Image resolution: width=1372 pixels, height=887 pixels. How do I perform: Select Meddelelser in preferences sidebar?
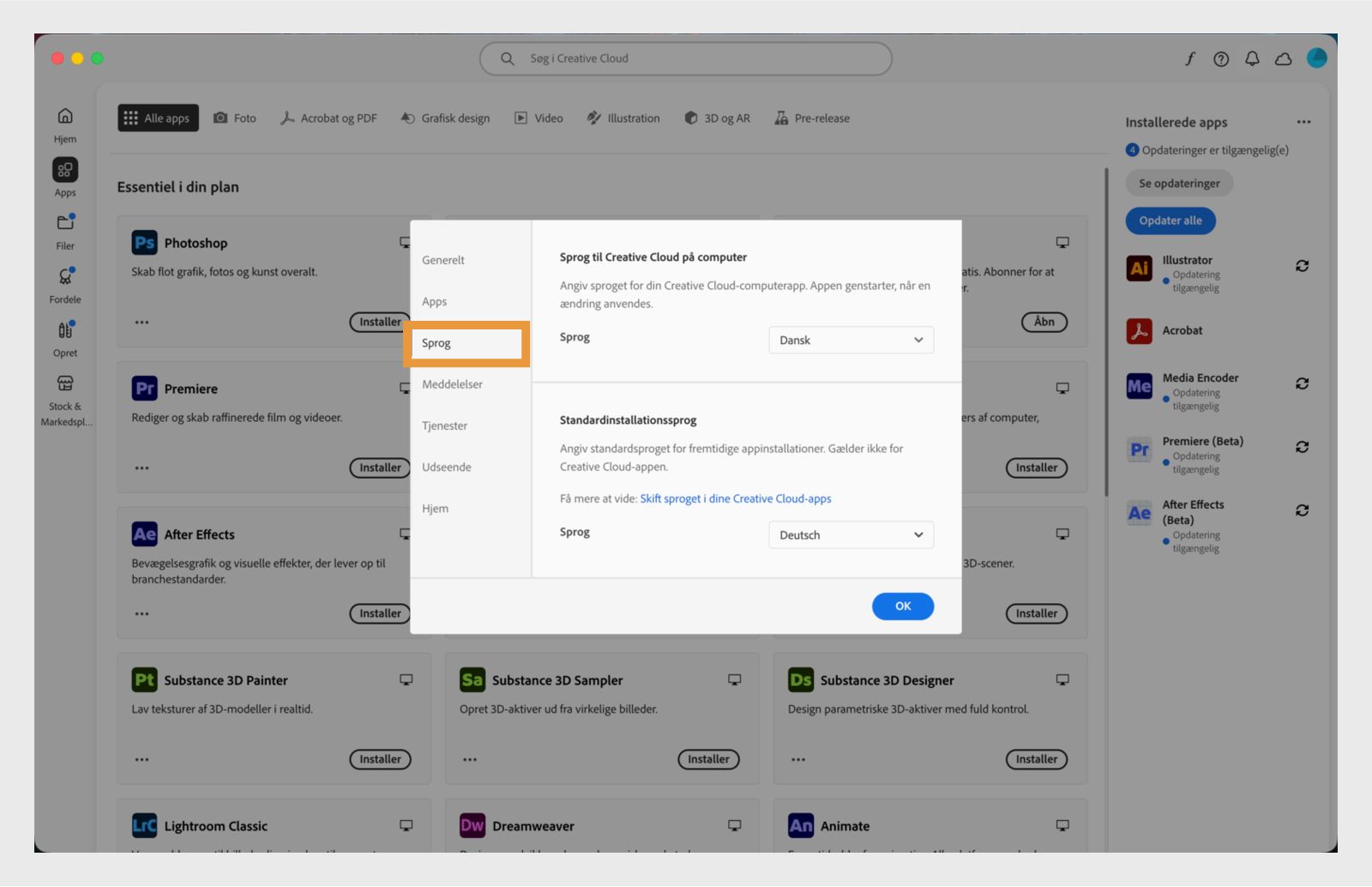coord(452,384)
